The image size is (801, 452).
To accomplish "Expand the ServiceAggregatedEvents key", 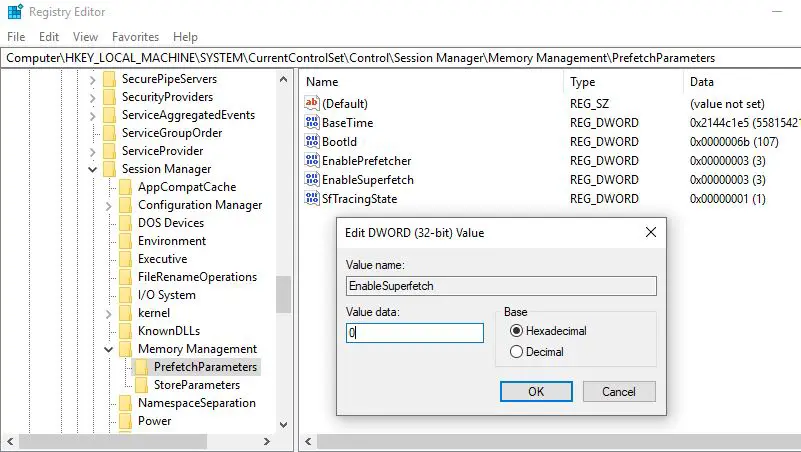I will pos(92,116).
